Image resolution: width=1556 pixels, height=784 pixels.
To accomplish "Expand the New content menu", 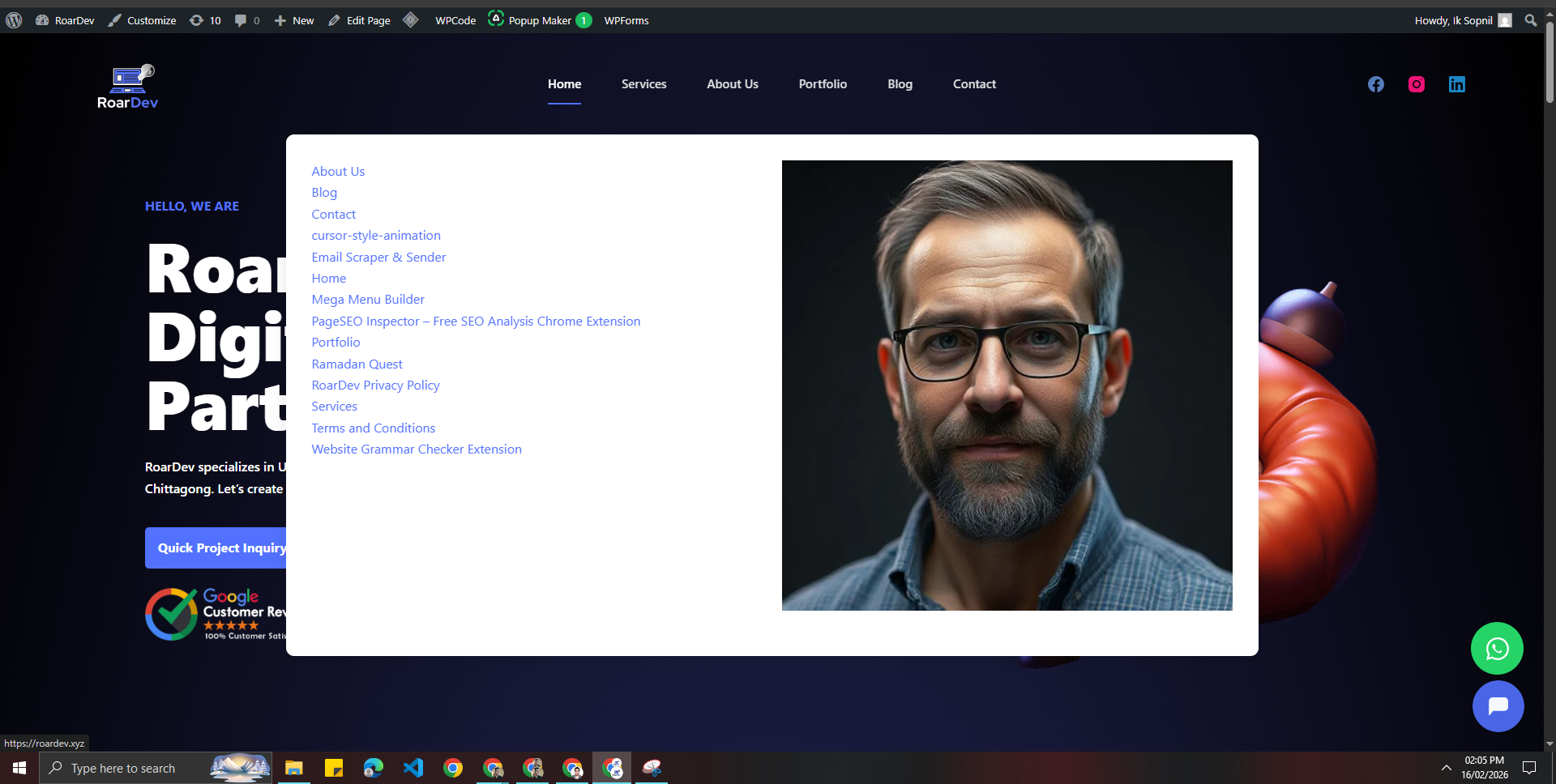I will tap(294, 20).
